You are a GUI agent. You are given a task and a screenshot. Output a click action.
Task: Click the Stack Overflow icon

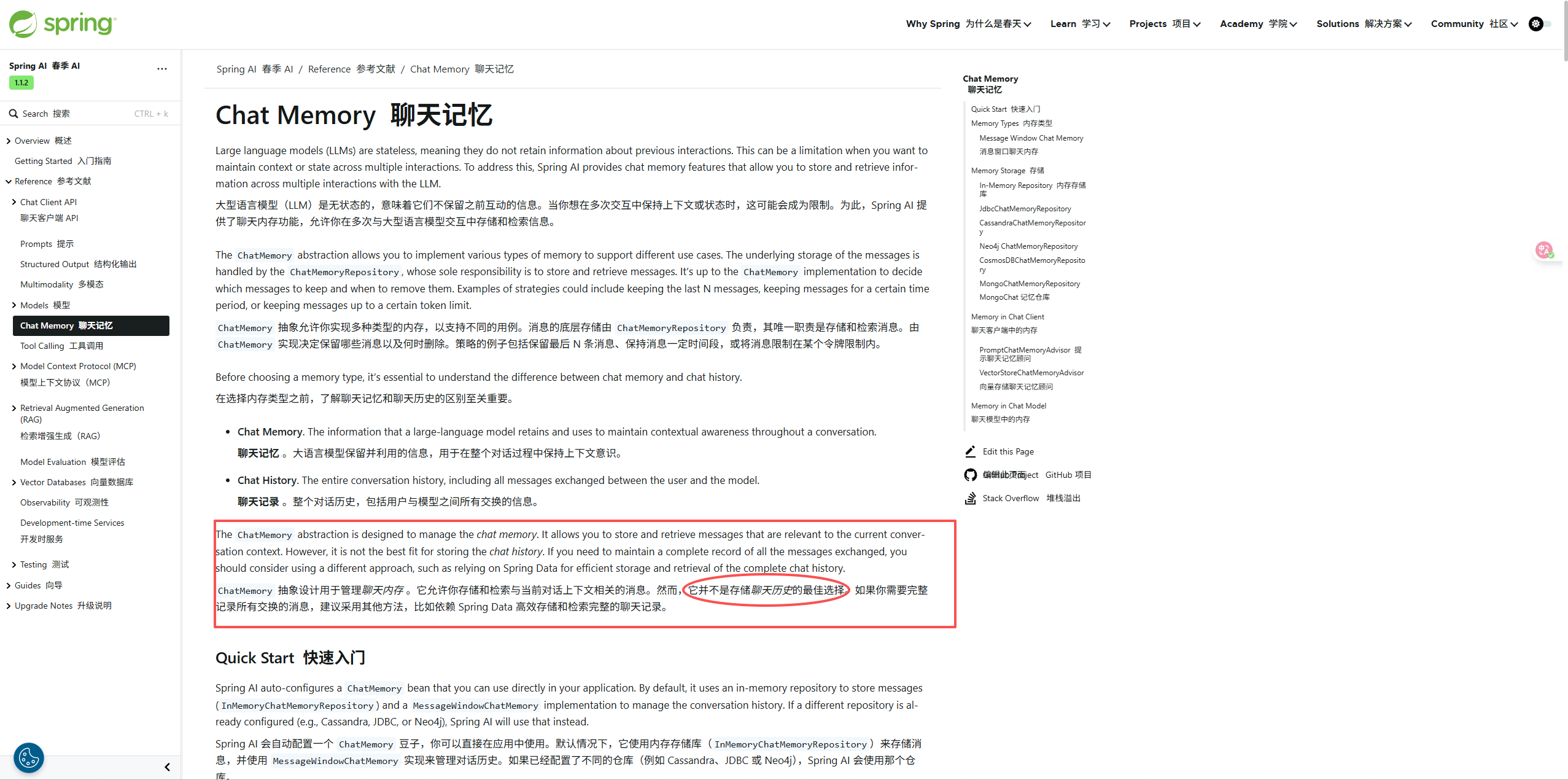point(970,498)
